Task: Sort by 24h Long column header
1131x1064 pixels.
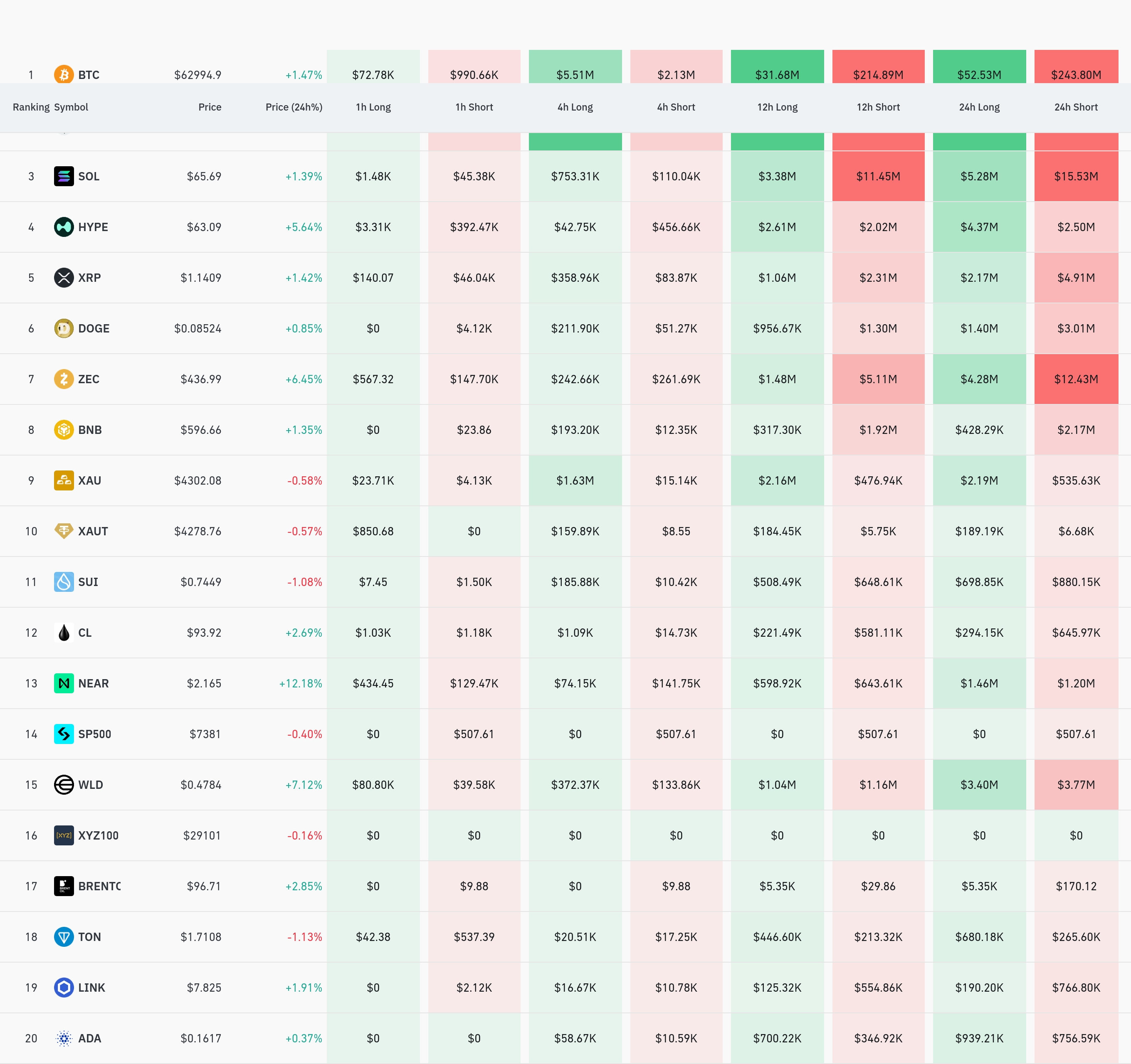Action: click(979, 107)
